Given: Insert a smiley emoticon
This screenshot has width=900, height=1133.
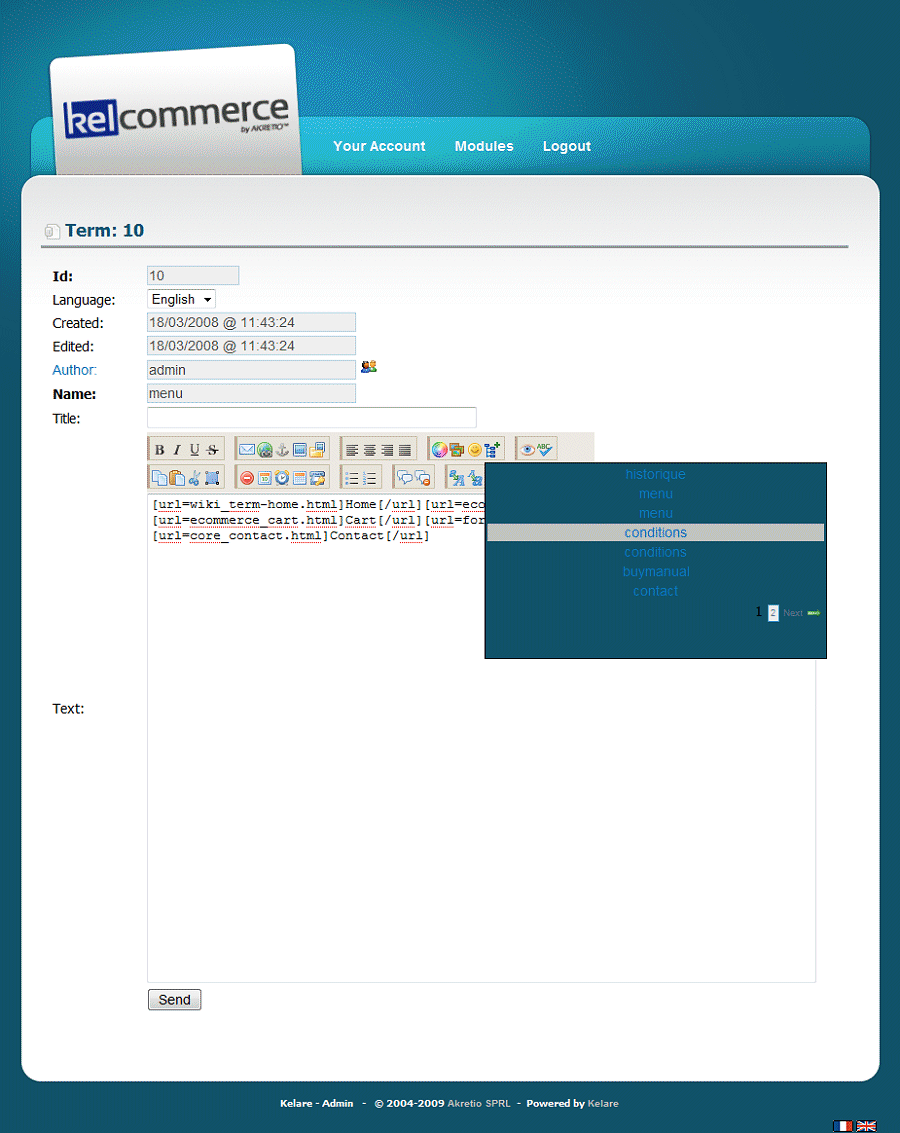Looking at the screenshot, I should 474,450.
